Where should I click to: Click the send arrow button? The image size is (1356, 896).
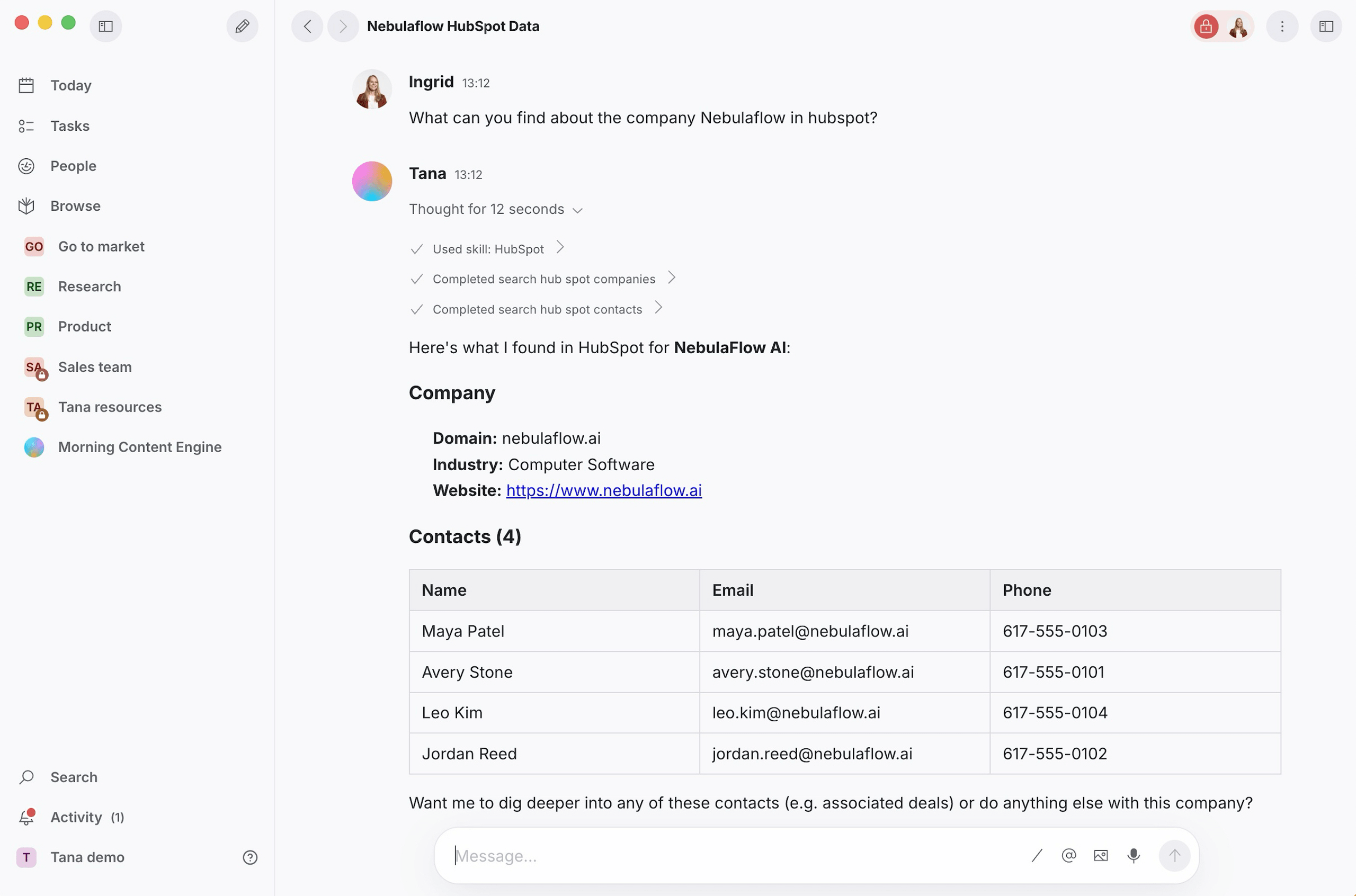(x=1174, y=855)
